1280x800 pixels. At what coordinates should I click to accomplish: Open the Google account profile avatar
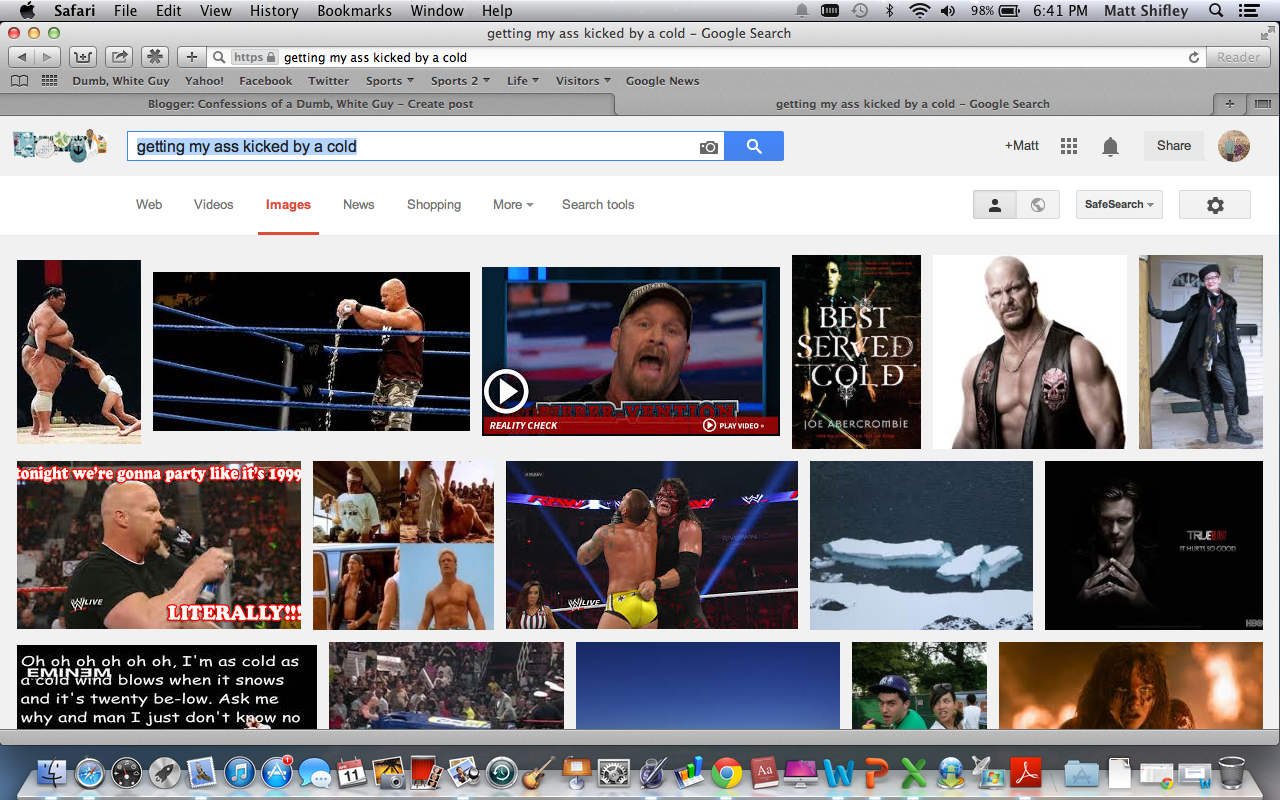click(1234, 146)
